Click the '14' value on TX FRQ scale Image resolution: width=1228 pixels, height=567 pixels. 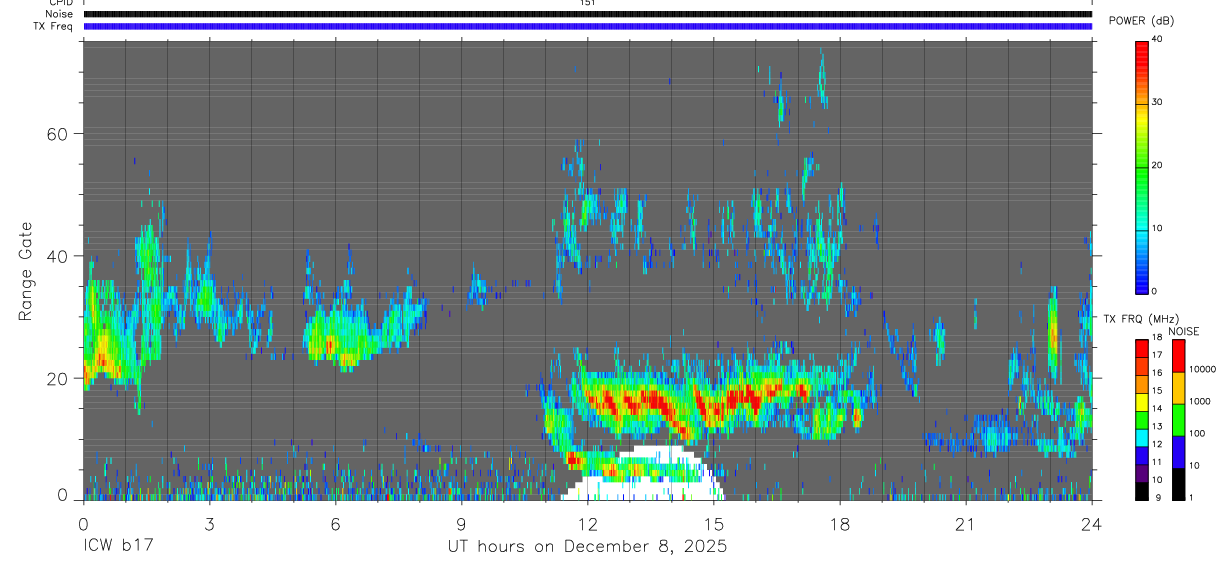coord(1159,408)
